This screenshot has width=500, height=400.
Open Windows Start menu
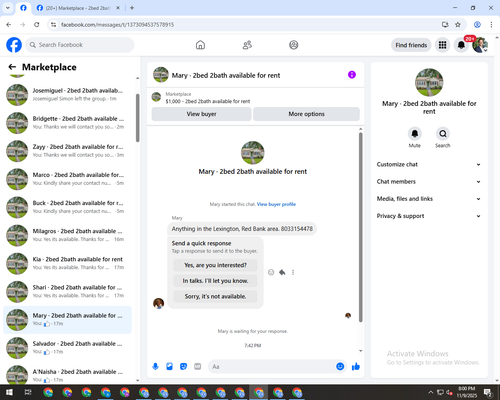9,392
